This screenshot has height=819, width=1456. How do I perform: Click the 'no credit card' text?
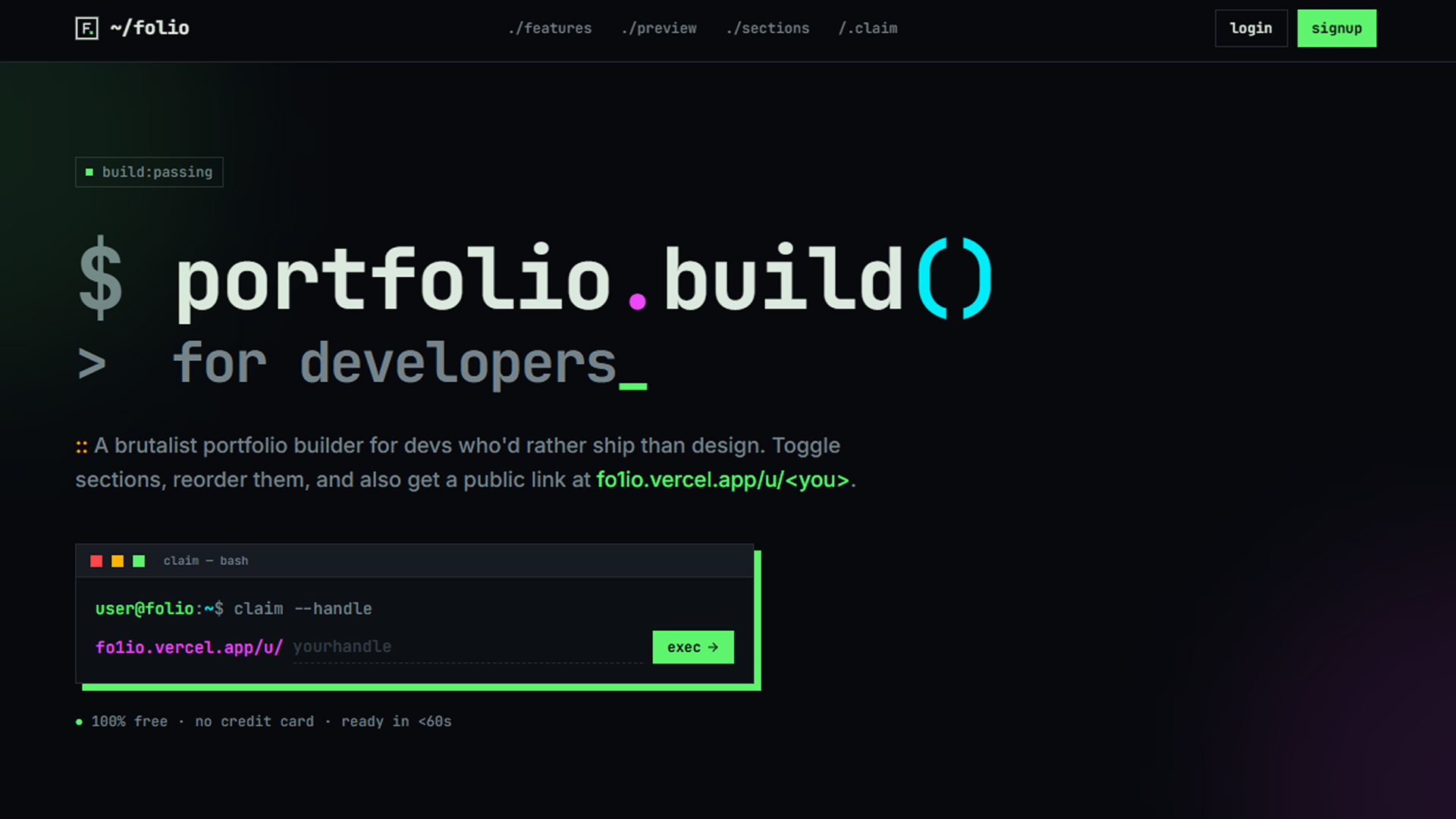[255, 722]
